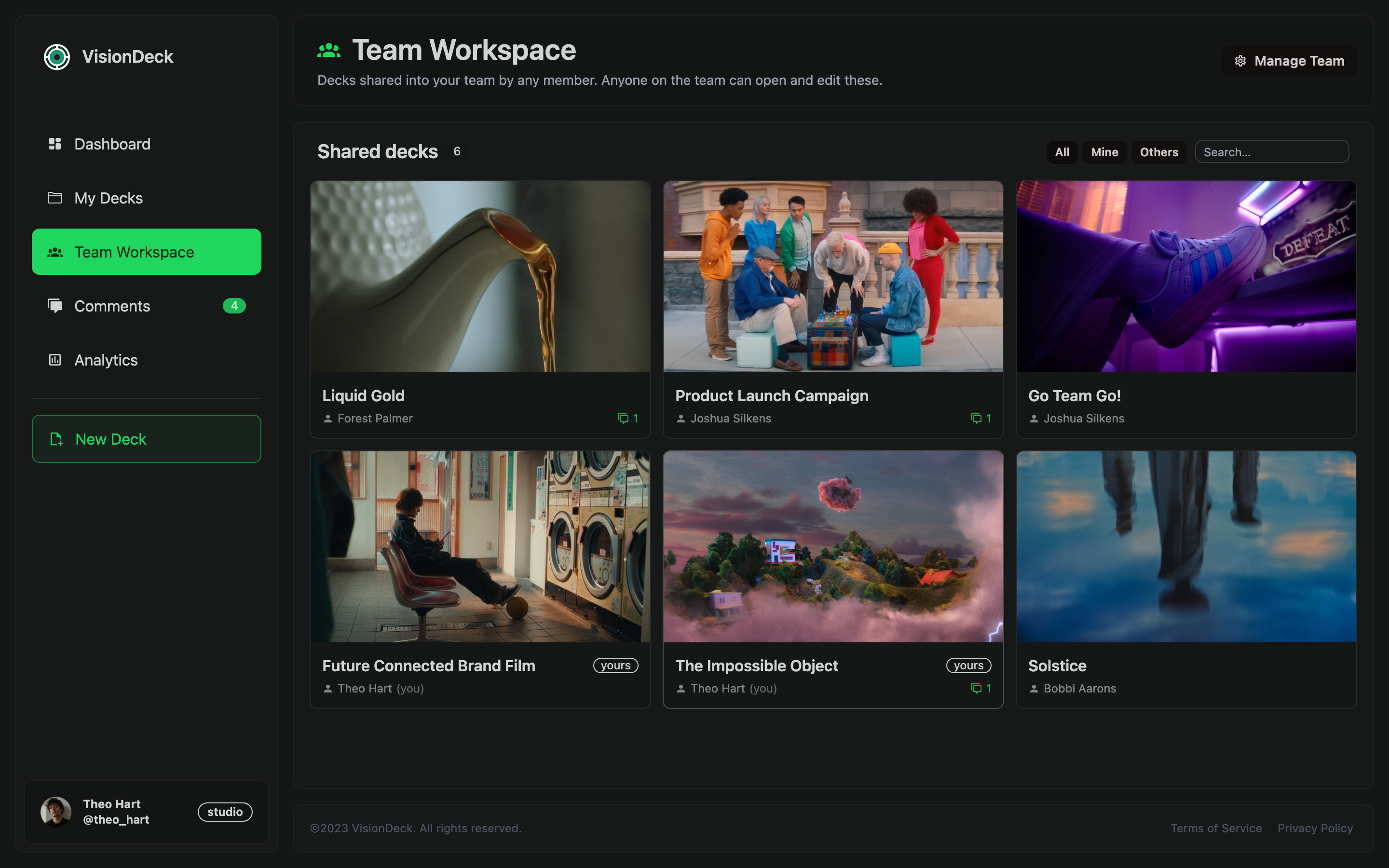
Task: Filter shared decks by All
Action: (1062, 152)
